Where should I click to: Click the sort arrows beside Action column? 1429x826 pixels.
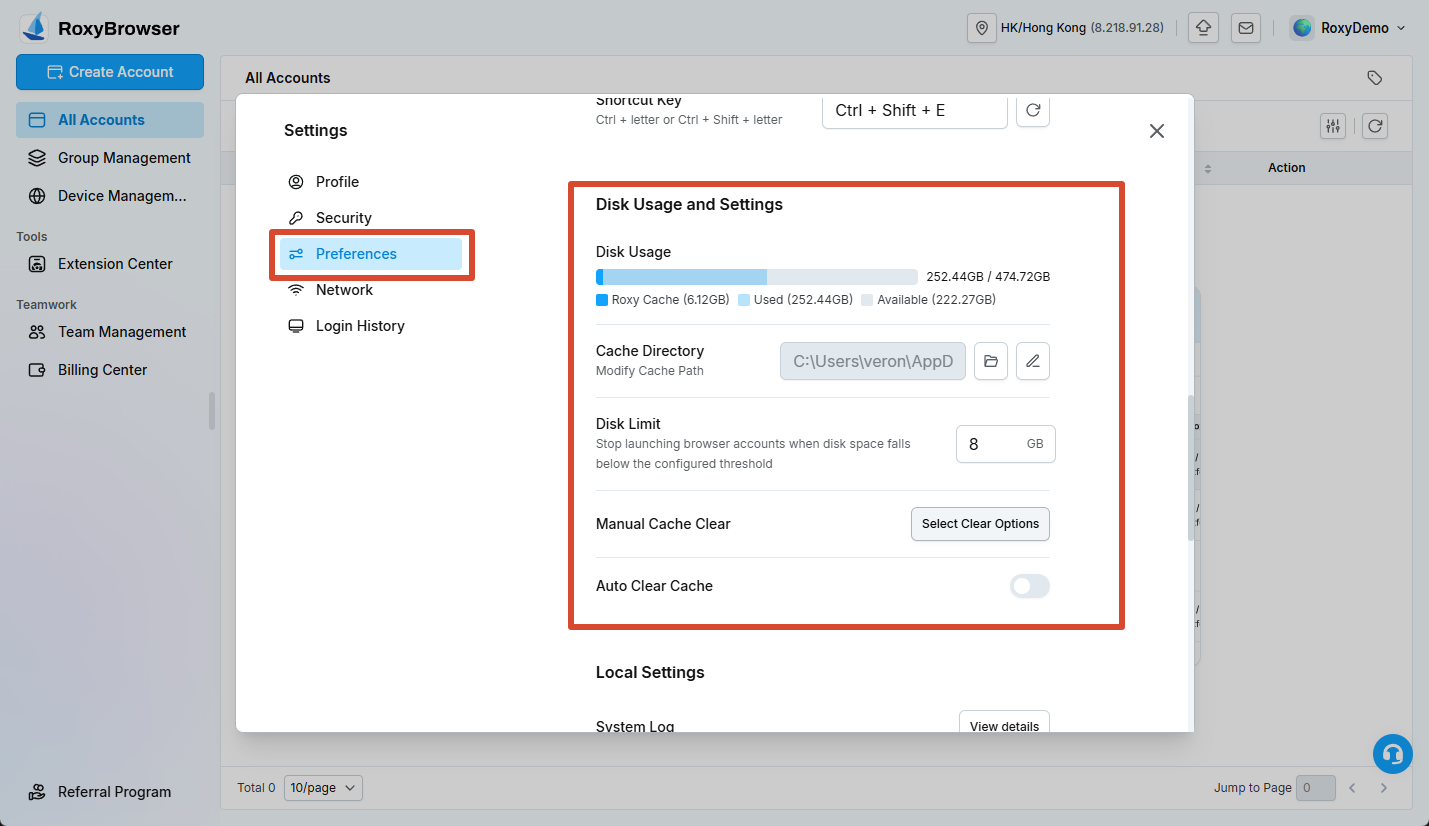pos(1207,169)
